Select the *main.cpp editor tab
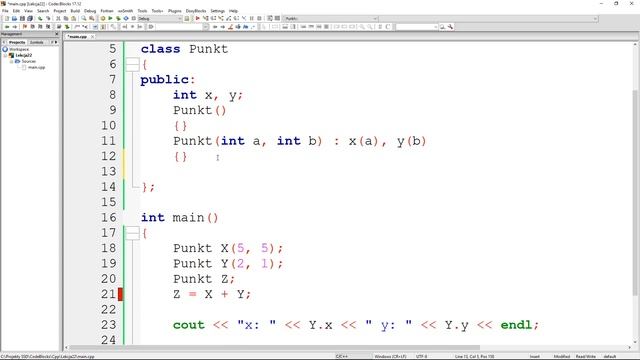The height and width of the screenshot is (360, 640). tap(78, 37)
